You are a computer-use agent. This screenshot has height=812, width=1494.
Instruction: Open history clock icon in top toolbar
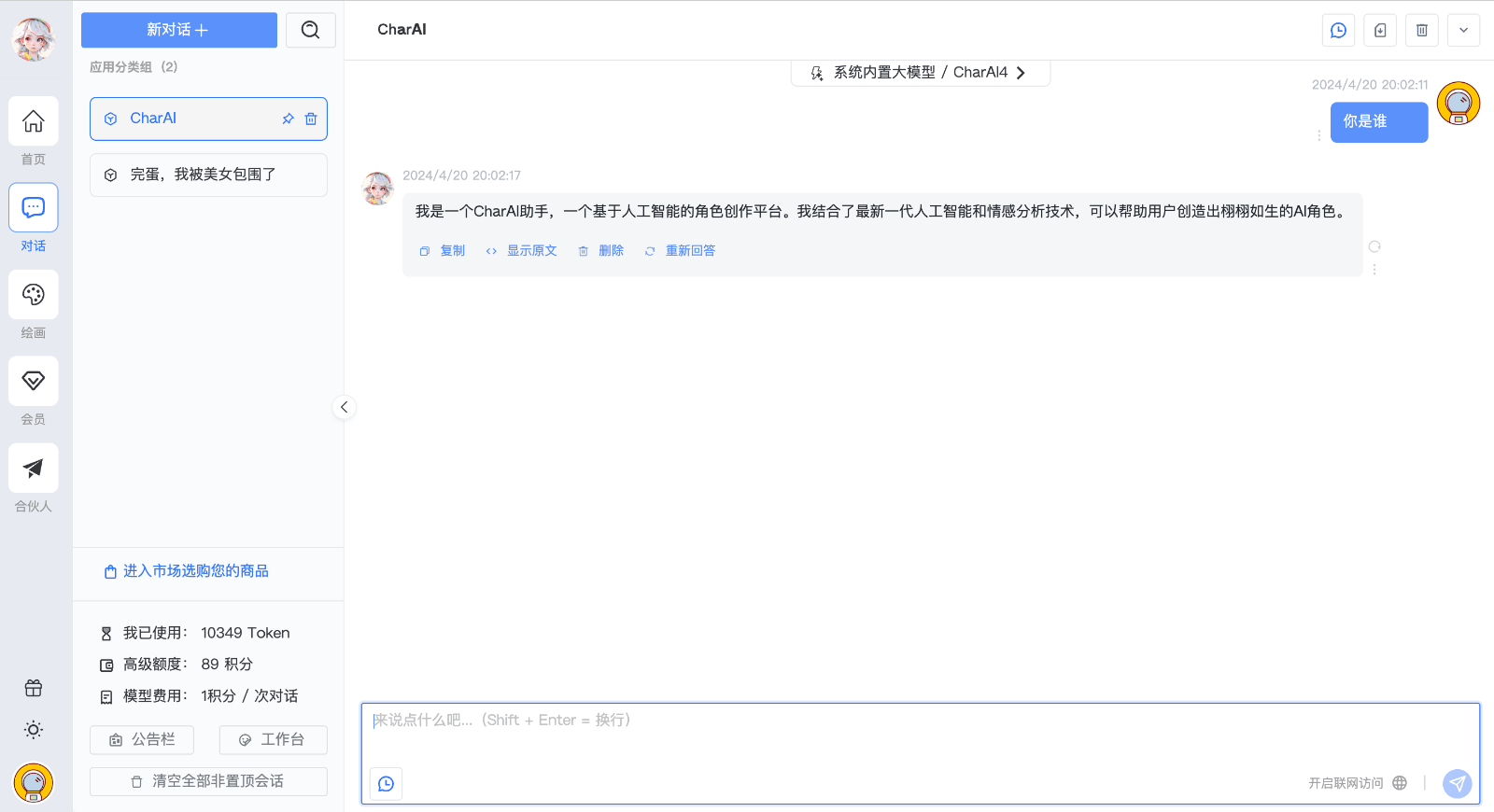[1338, 30]
